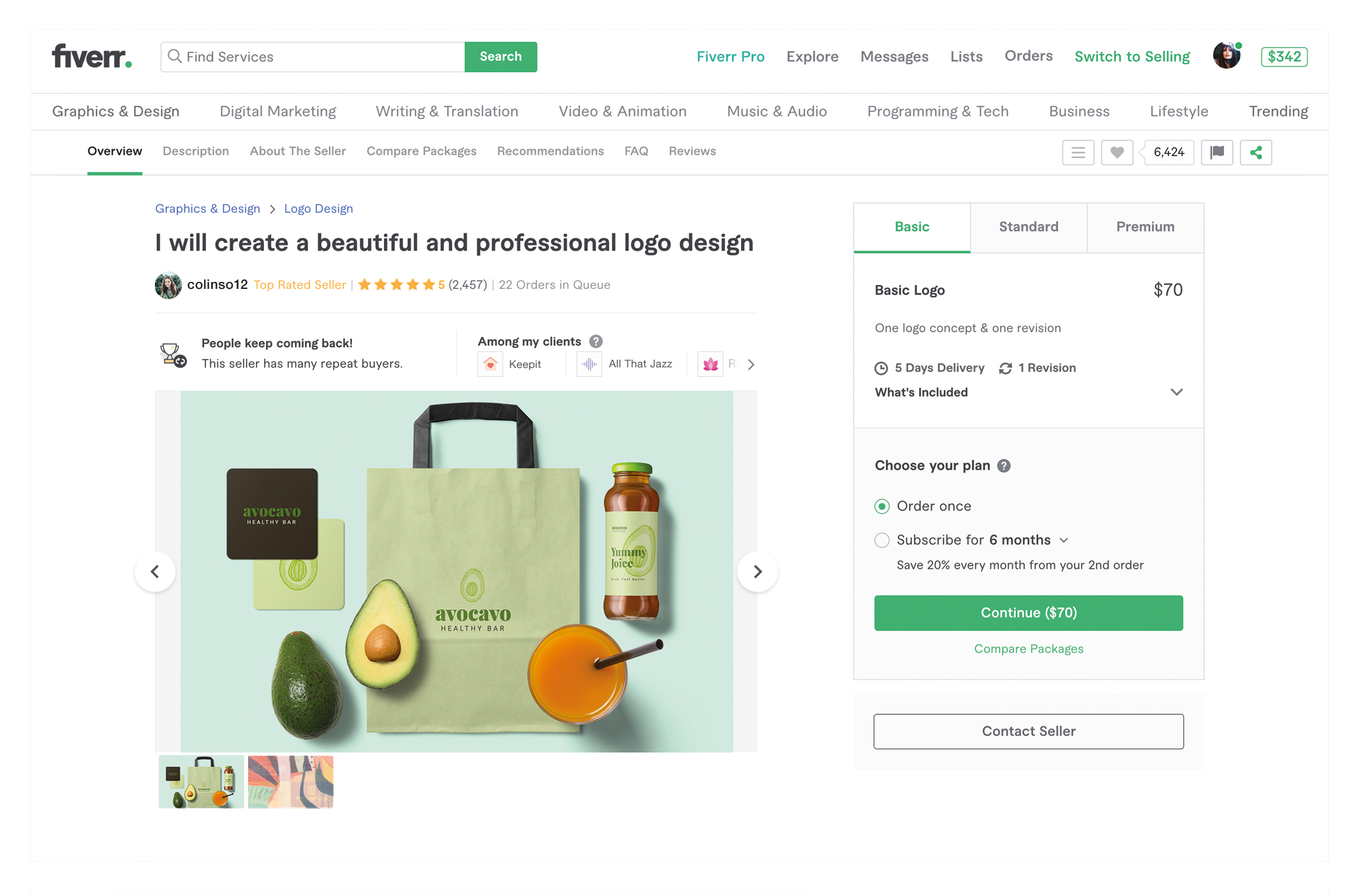The image size is (1359, 896).
Task: Switch to the Standard package tab
Action: [1028, 227]
